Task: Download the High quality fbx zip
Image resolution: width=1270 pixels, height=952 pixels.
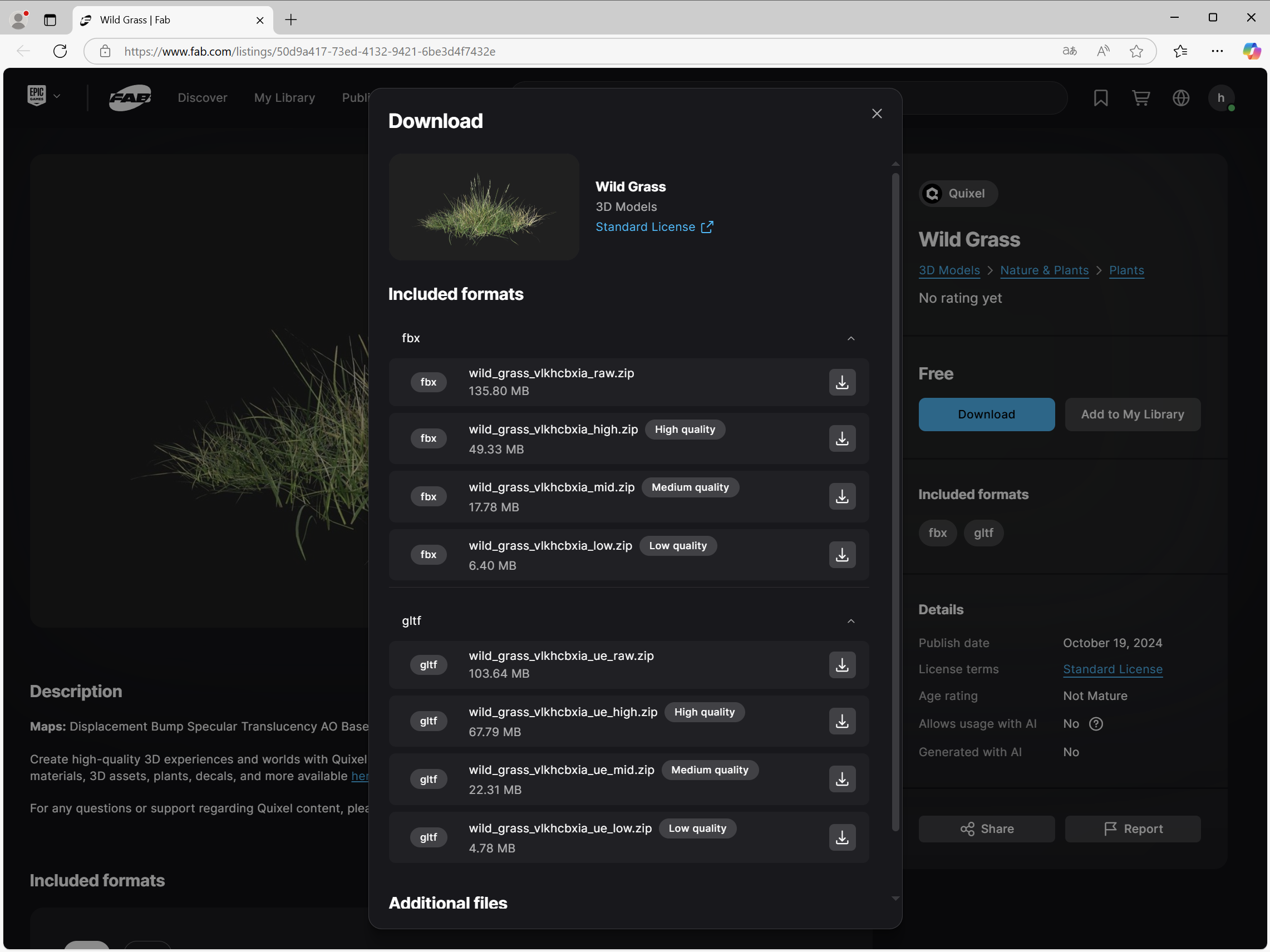Action: pos(841,438)
